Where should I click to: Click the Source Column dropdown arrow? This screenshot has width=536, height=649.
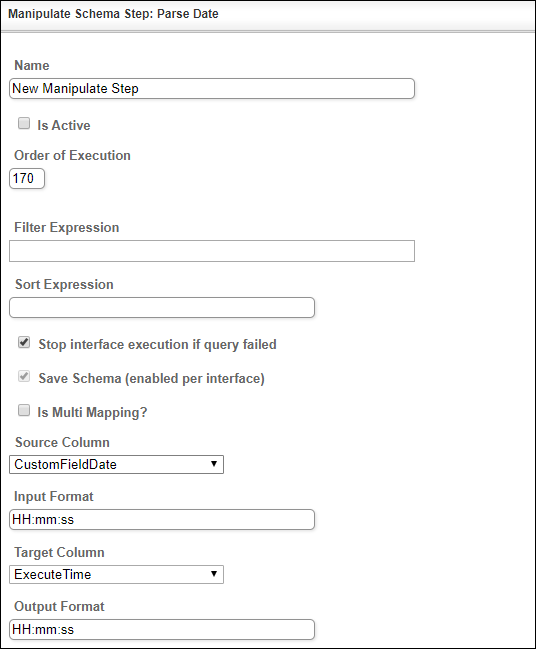(214, 464)
